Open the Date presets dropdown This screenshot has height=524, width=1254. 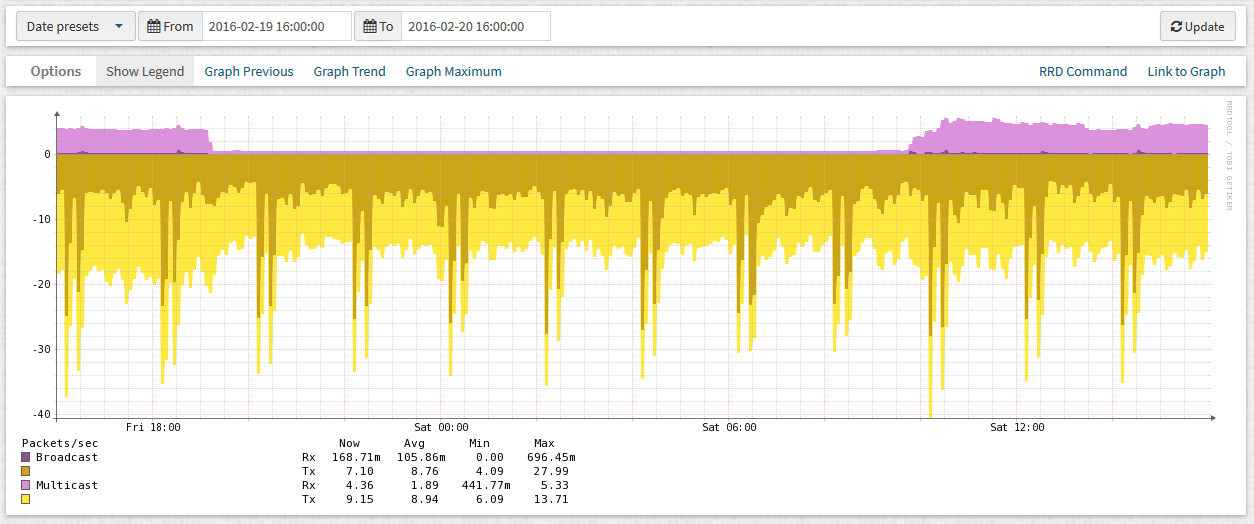pos(75,27)
